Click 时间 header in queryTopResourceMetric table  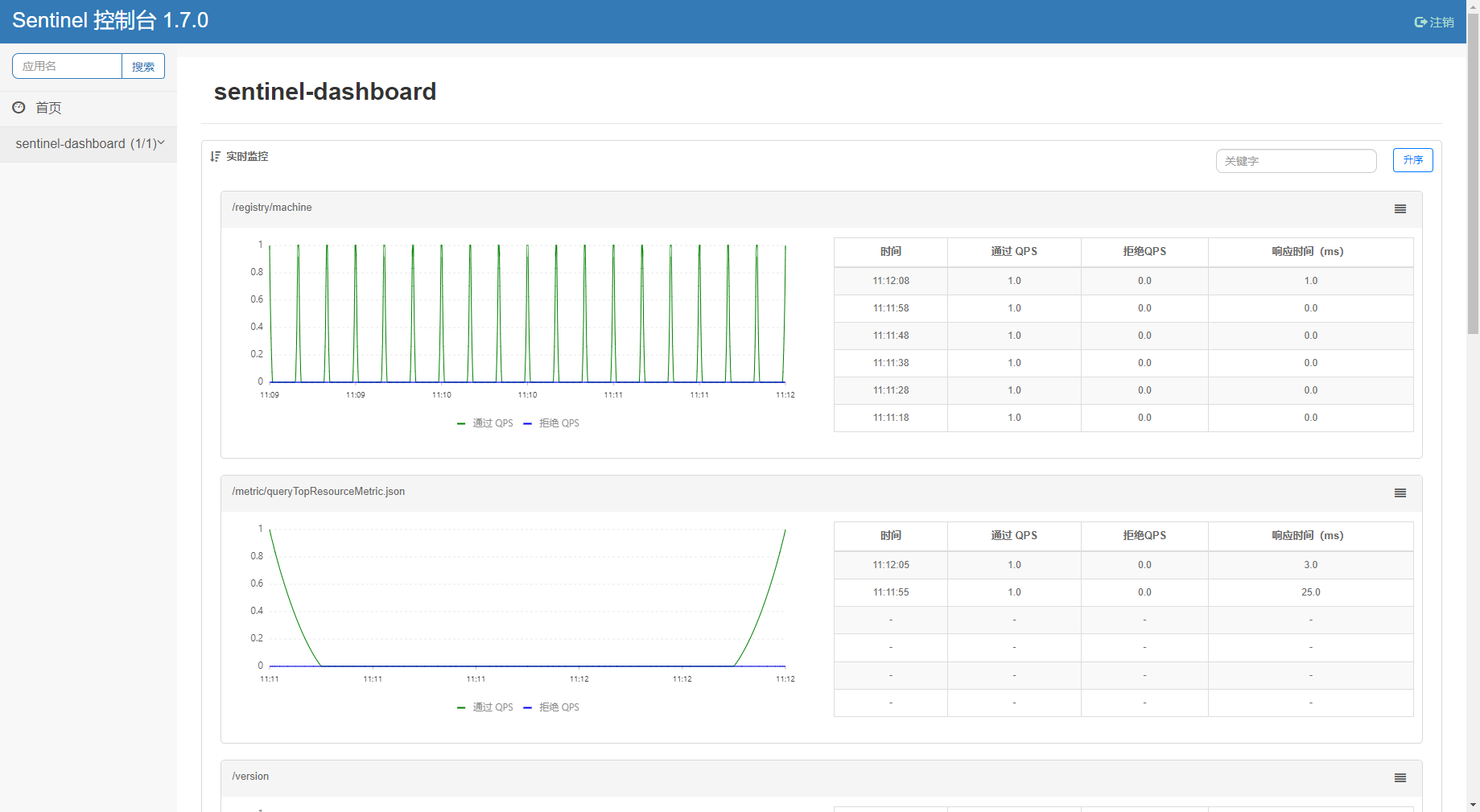[x=891, y=536]
